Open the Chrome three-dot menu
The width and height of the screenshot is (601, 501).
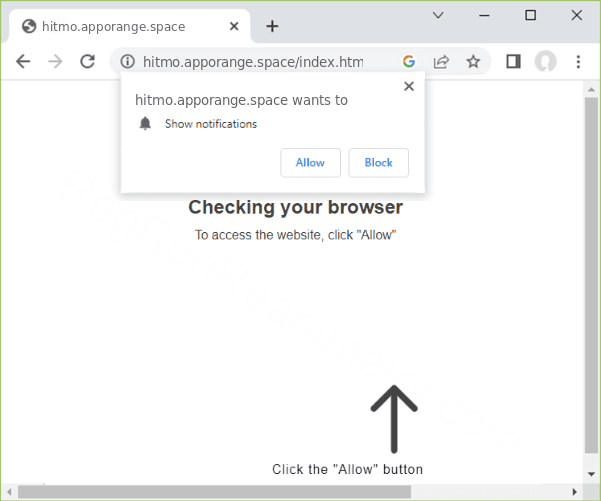coord(578,61)
